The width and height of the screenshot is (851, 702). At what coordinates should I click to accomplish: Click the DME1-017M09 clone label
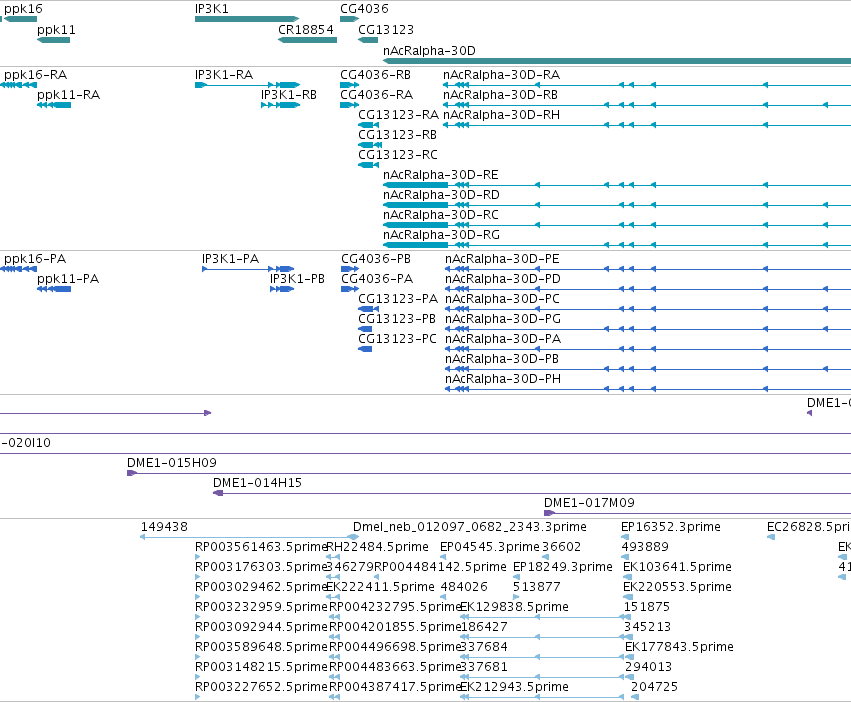(x=589, y=503)
